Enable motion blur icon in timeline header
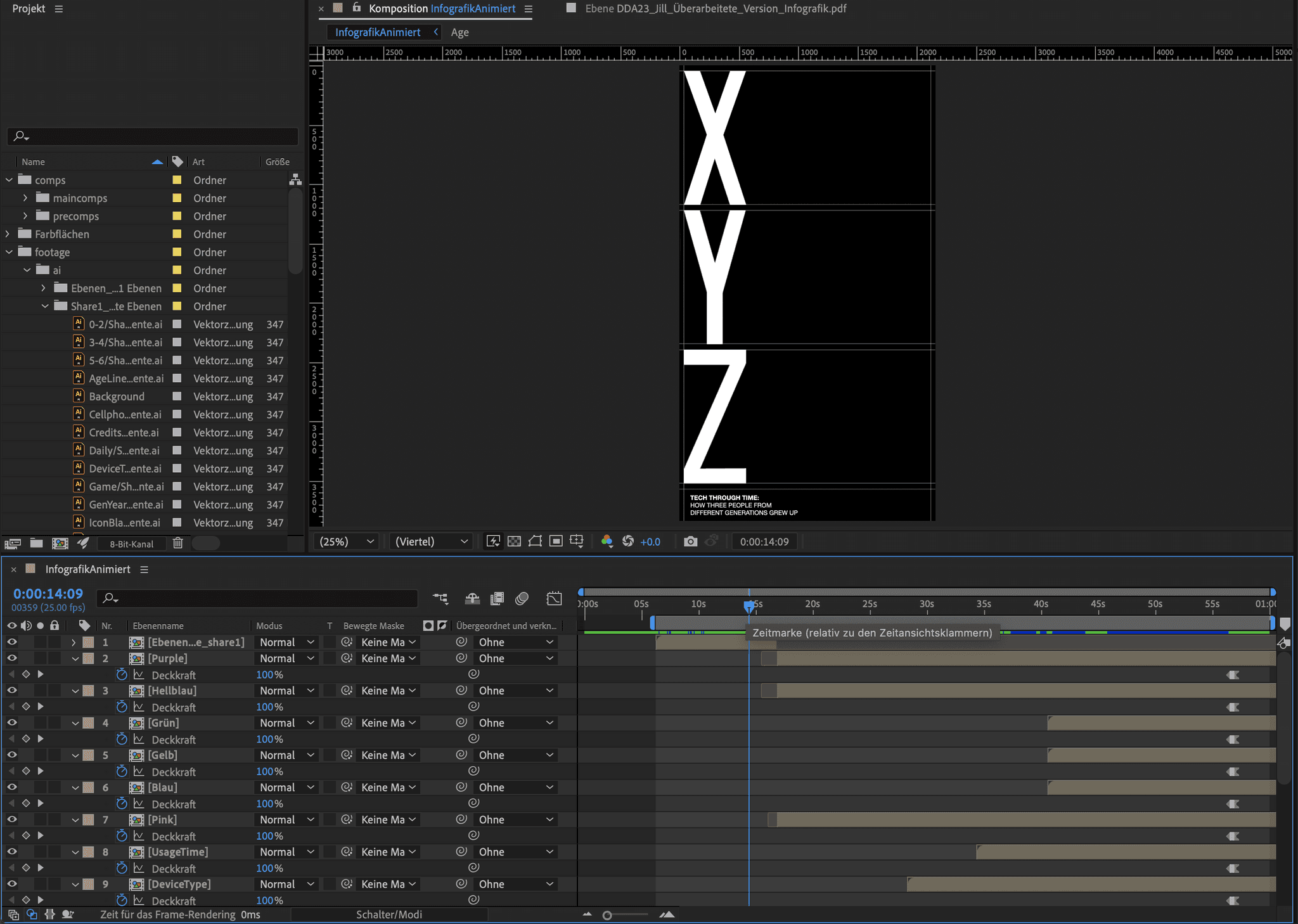This screenshot has width=1298, height=924. 522,598
